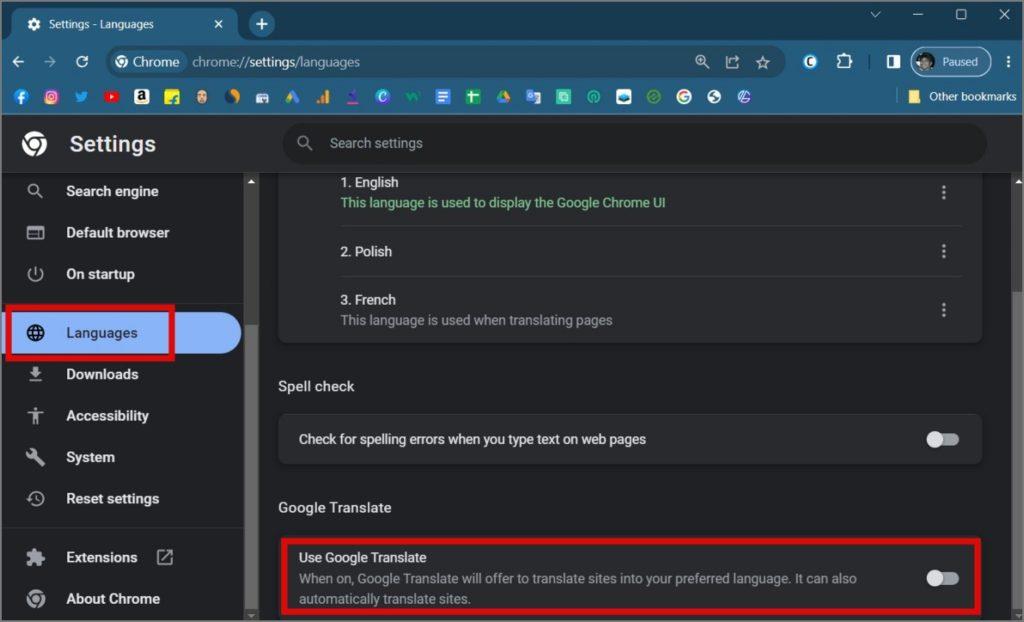Click the Google Translate heading
Image resolution: width=1024 pixels, height=622 pixels.
pos(334,508)
